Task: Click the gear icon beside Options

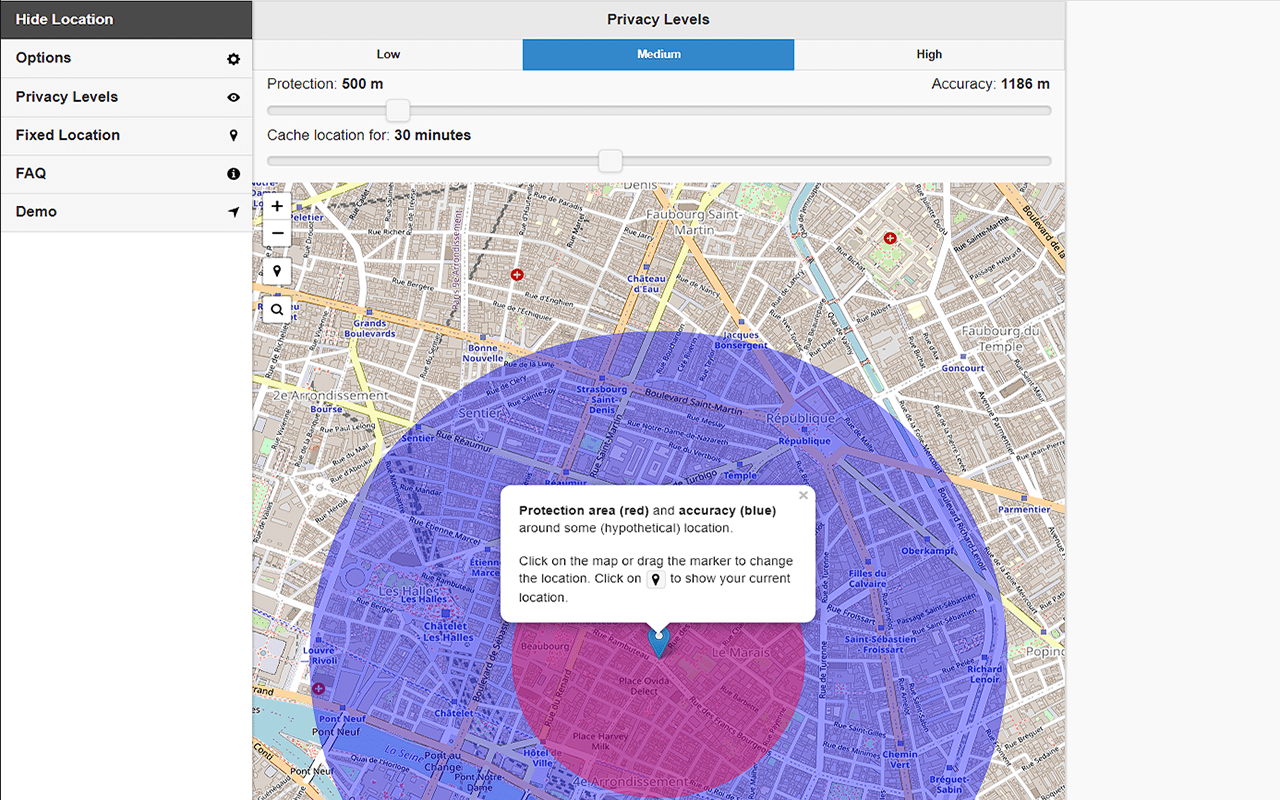Action: 233,59
